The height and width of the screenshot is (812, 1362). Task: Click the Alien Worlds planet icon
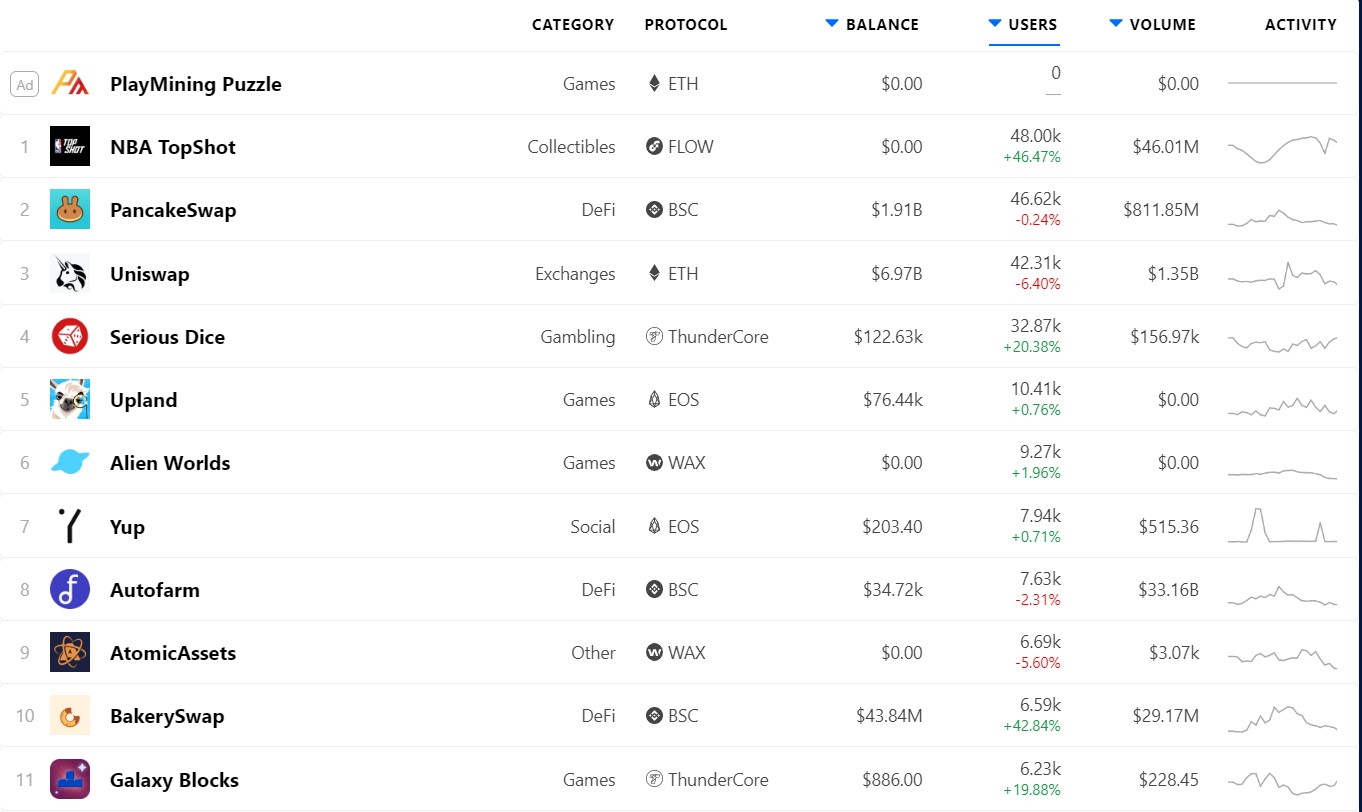click(69, 463)
